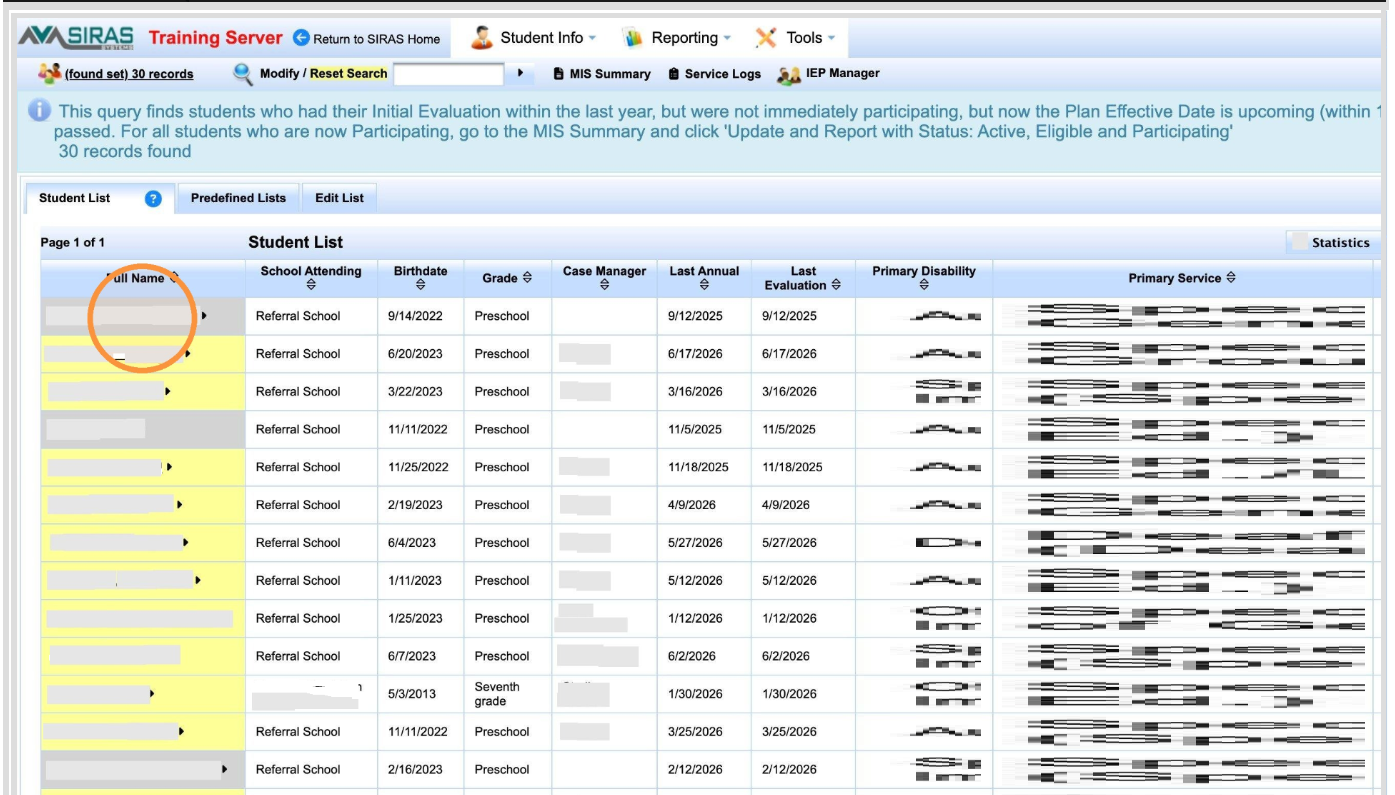
Task: Open Service Logs via its clipboard icon
Action: pos(673,74)
